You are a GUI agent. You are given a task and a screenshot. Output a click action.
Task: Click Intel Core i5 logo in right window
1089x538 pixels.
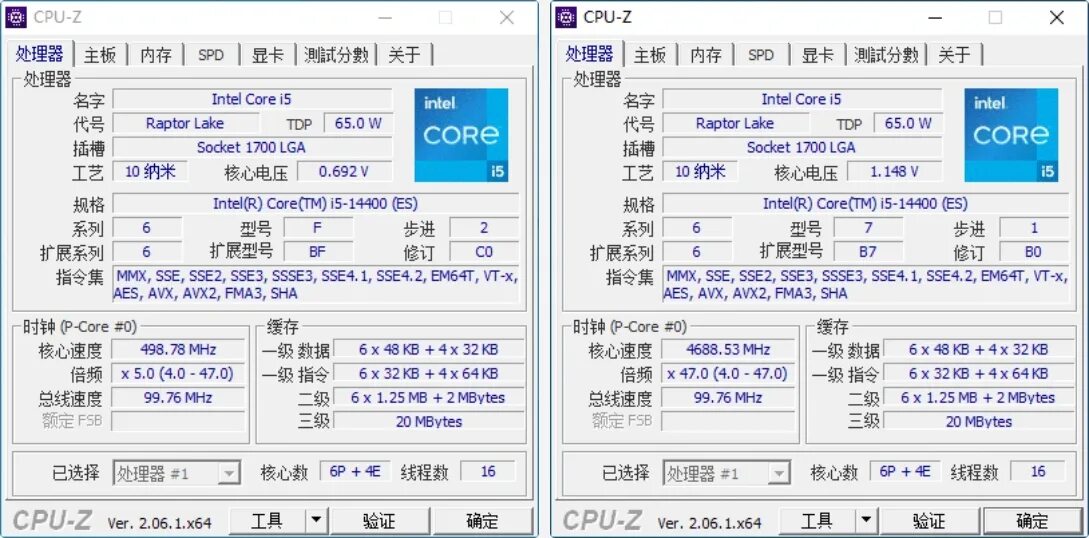[1011, 135]
